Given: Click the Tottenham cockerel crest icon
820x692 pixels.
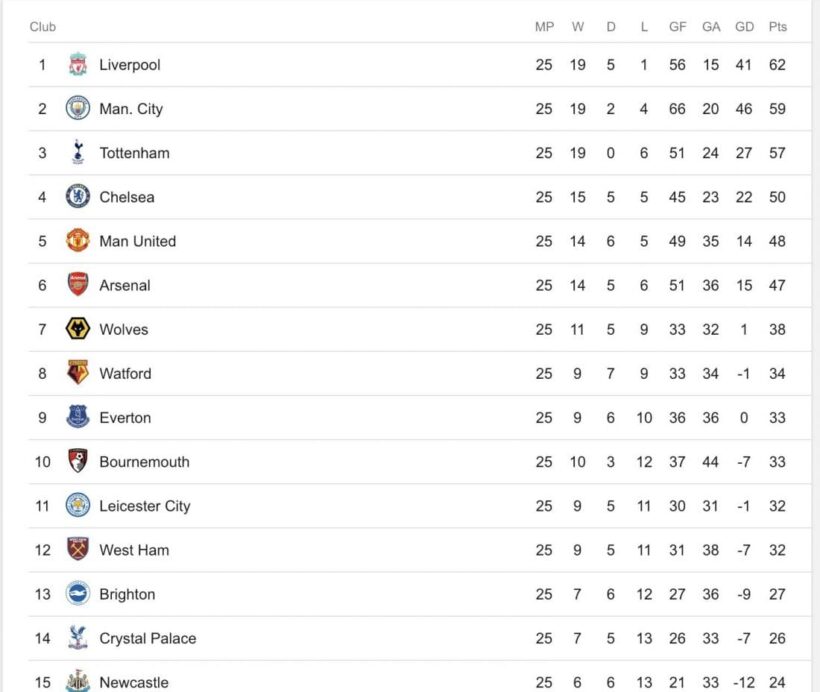Looking at the screenshot, I should pyautogui.click(x=78, y=153).
